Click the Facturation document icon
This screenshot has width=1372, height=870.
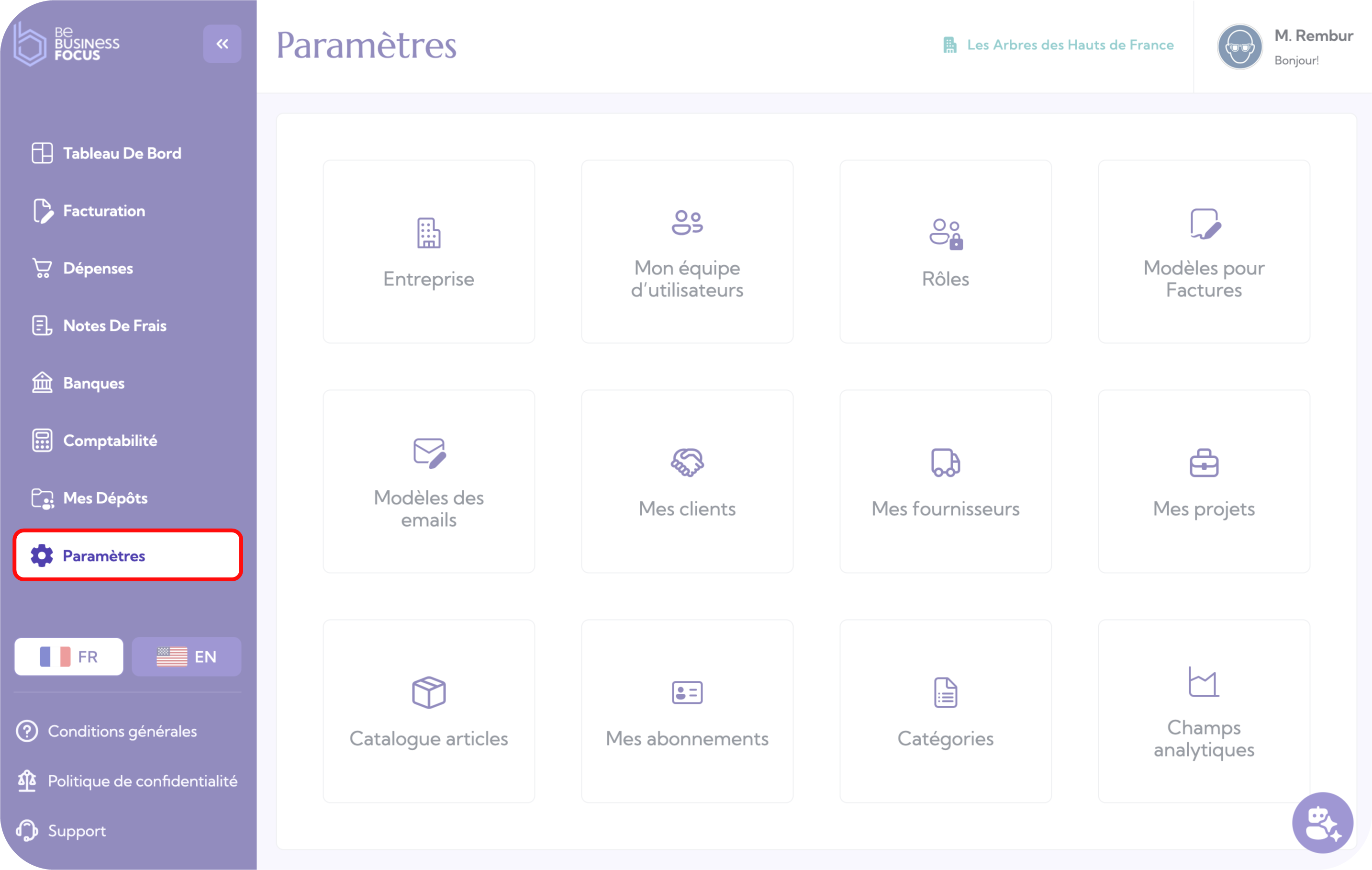click(42, 211)
